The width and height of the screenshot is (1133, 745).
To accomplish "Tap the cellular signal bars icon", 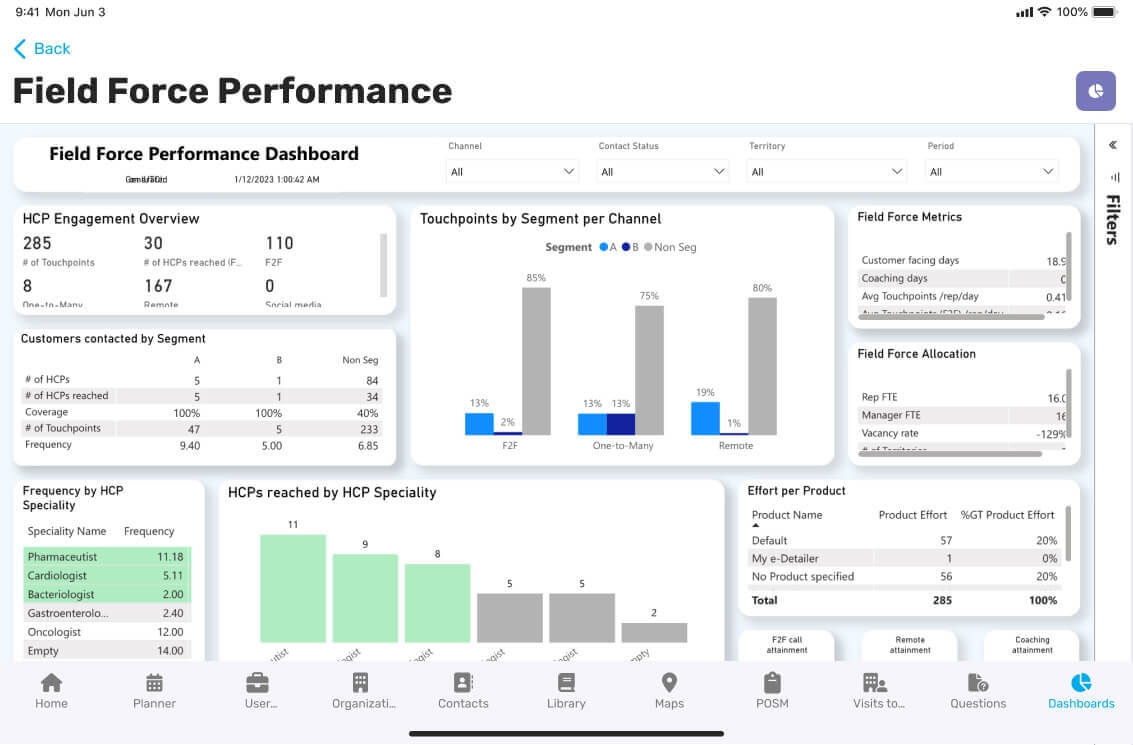I will pos(1024,12).
